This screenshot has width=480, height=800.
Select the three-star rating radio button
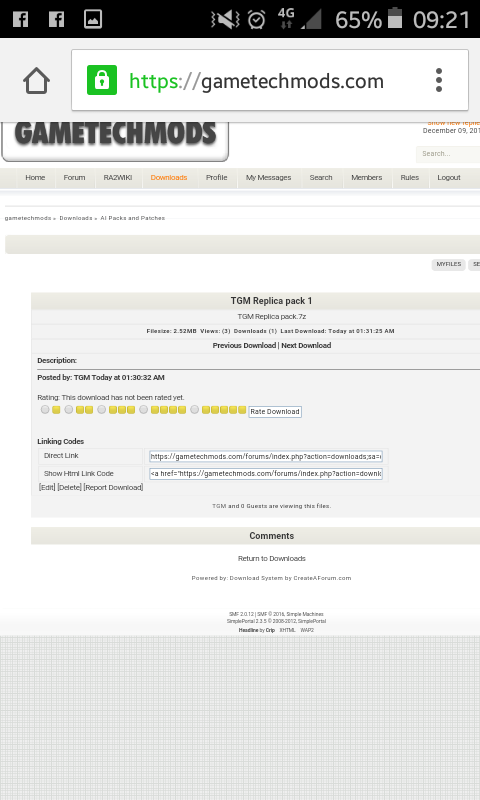[102, 410]
